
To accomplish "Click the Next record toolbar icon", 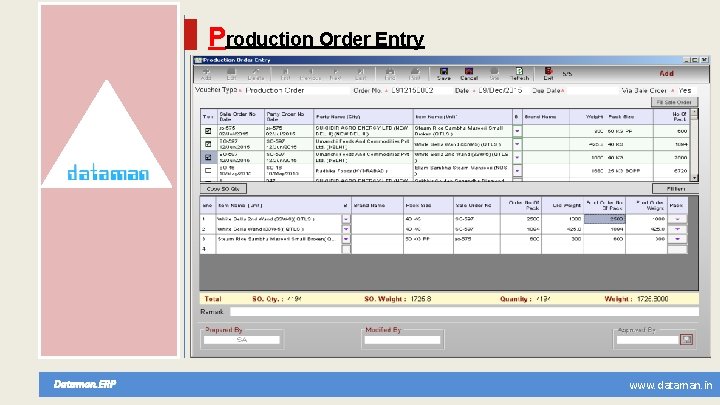I will click(336, 73).
